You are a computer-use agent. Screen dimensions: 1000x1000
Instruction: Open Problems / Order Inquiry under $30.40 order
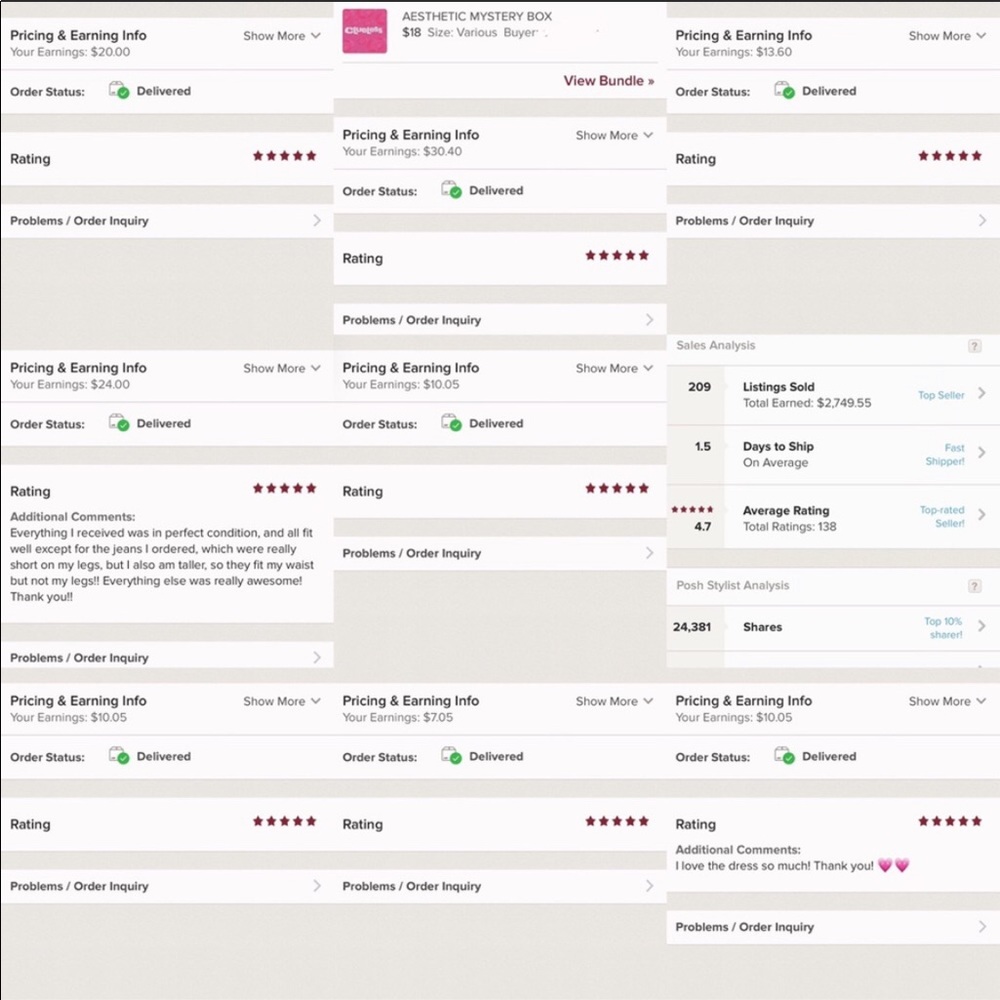coord(500,320)
